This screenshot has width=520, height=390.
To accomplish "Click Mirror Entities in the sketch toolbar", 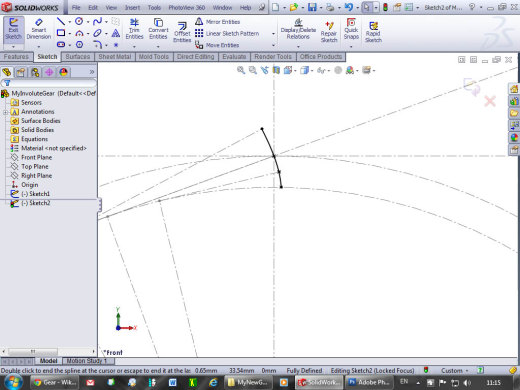I will [x=218, y=22].
